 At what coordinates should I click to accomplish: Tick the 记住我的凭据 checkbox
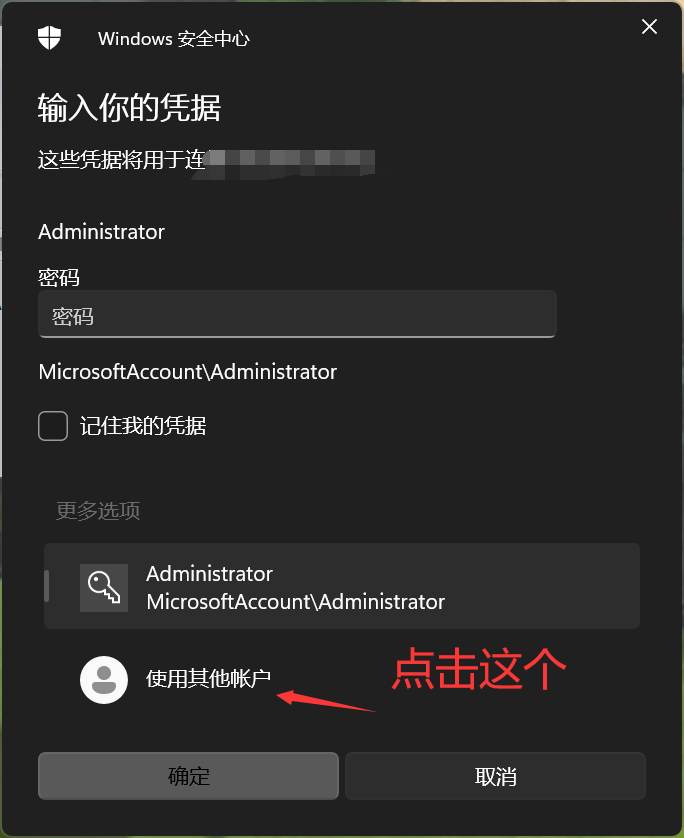coord(53,426)
